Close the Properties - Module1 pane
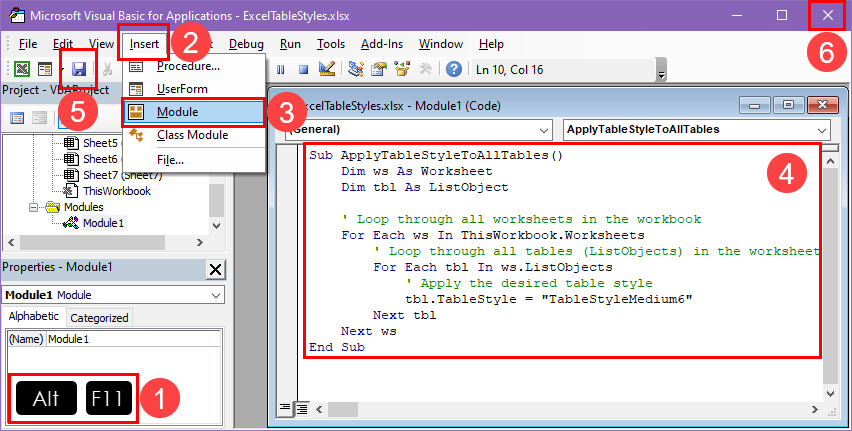The height and width of the screenshot is (431, 852). click(x=216, y=269)
